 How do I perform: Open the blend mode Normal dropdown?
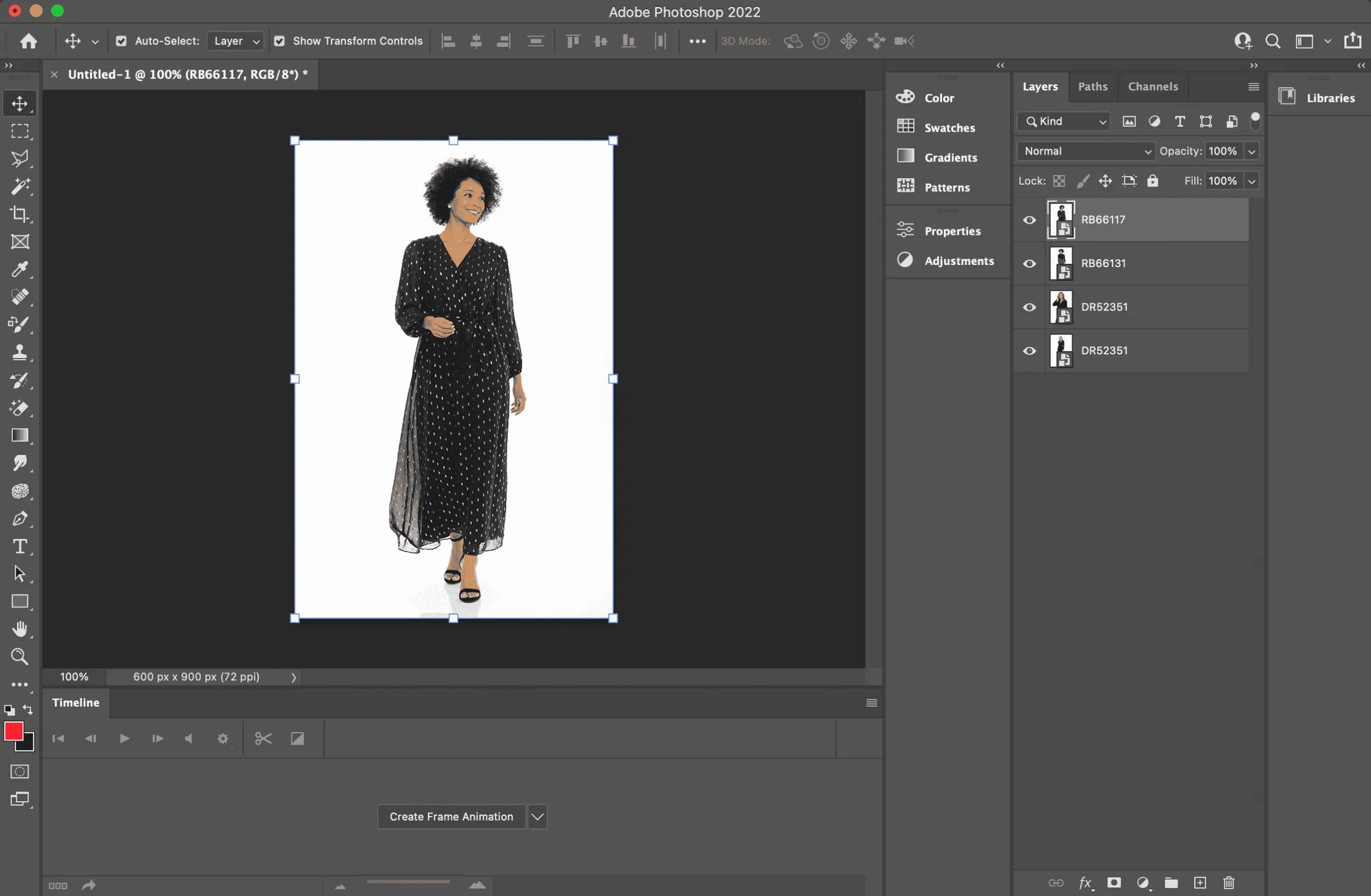[x=1084, y=151]
